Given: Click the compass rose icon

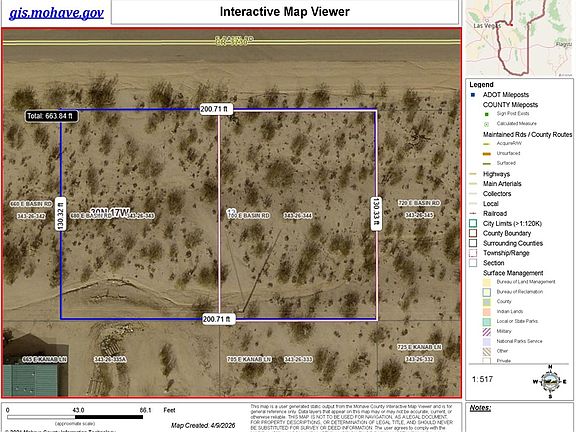Looking at the screenshot, I should pos(550,382).
